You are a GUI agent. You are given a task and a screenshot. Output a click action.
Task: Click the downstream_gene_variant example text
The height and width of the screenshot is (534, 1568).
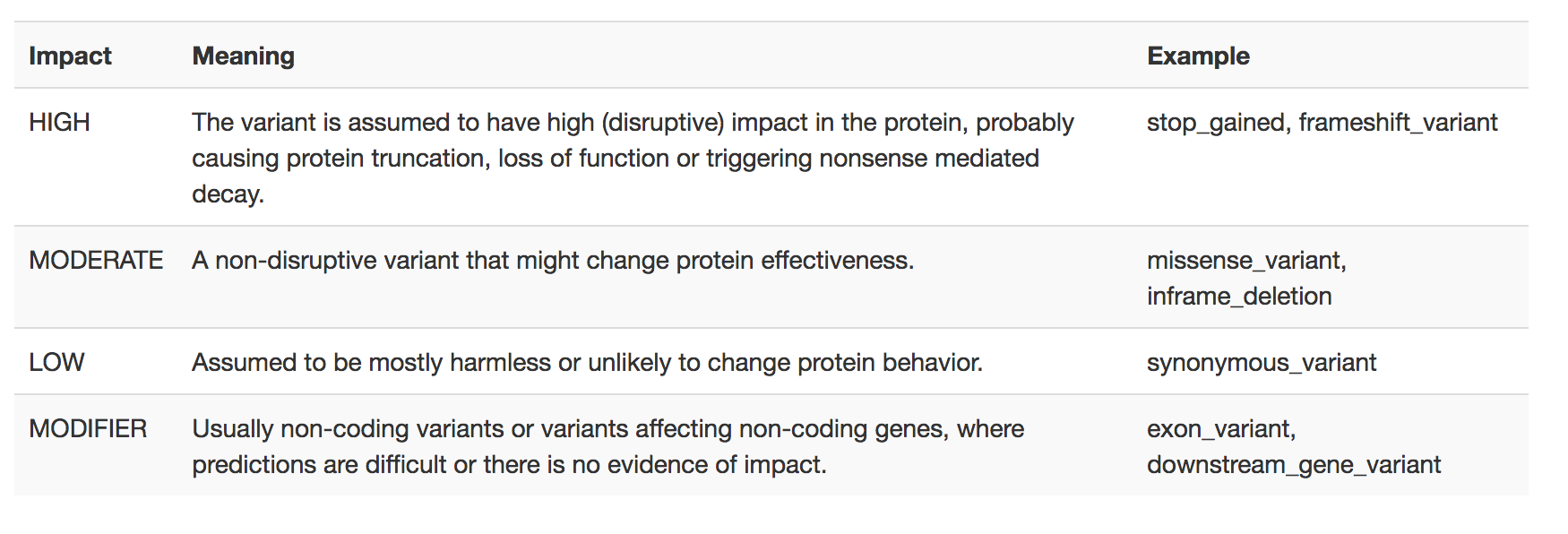(x=1294, y=465)
